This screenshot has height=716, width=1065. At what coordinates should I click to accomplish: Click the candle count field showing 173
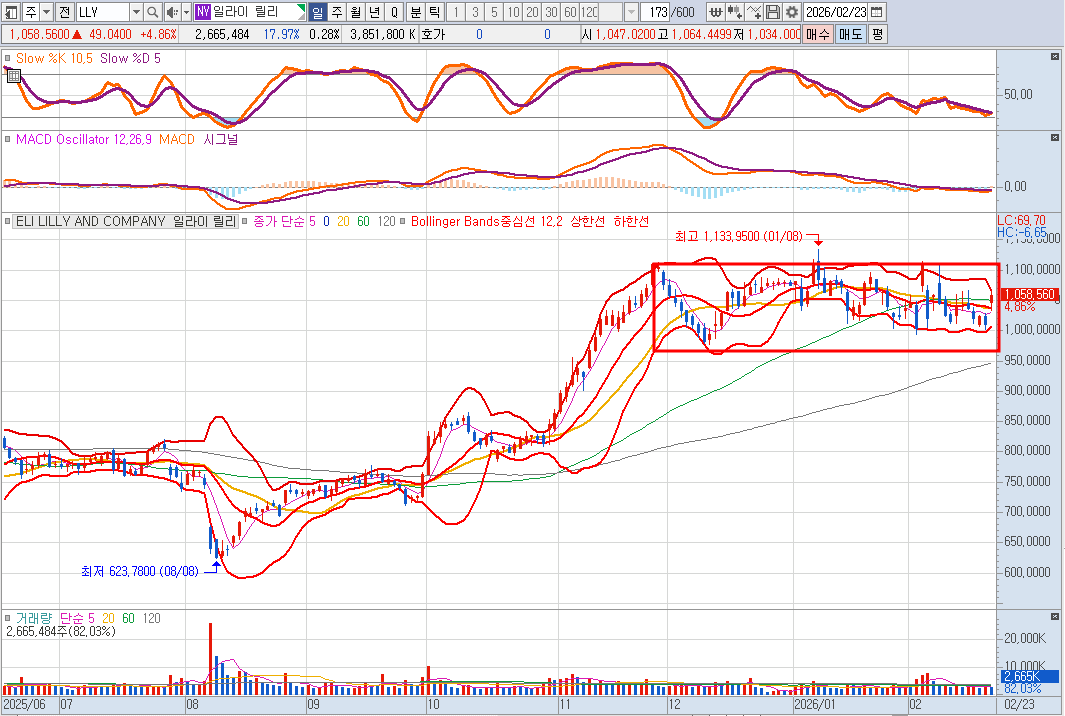[x=656, y=12]
